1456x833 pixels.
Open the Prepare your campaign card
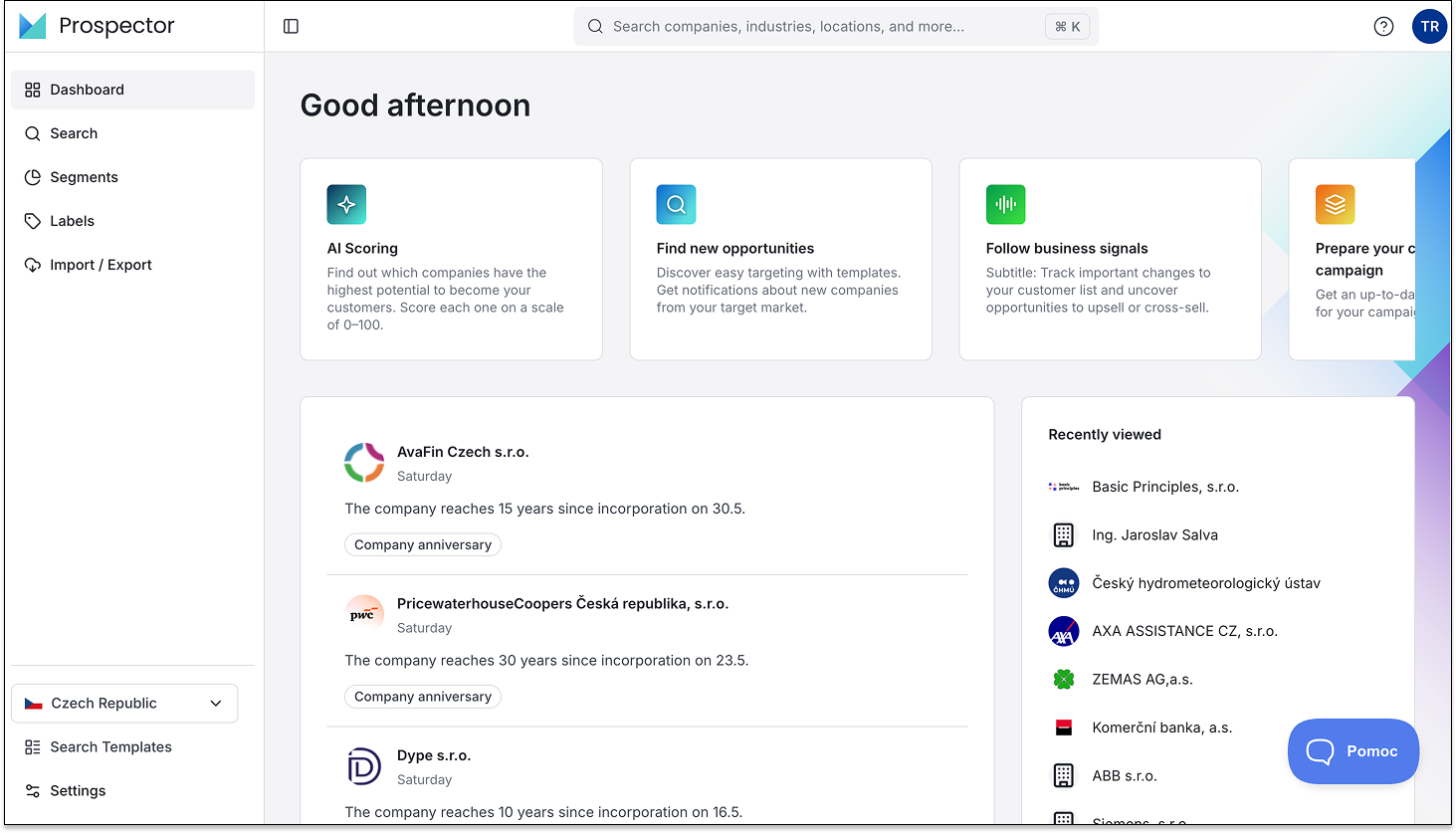(x=1352, y=259)
